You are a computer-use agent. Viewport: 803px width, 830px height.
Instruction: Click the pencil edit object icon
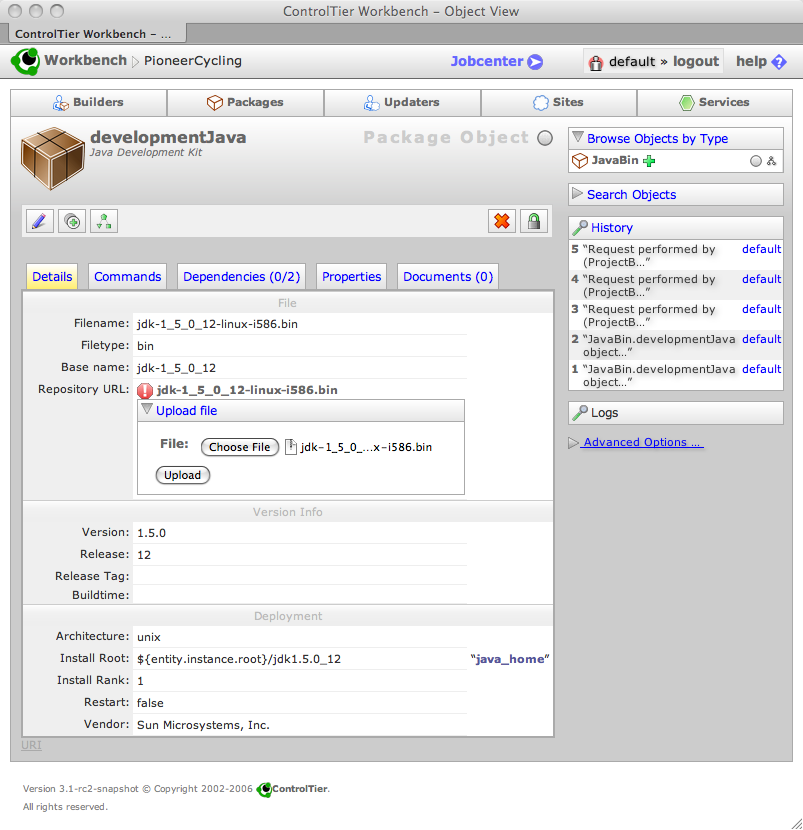coord(40,221)
